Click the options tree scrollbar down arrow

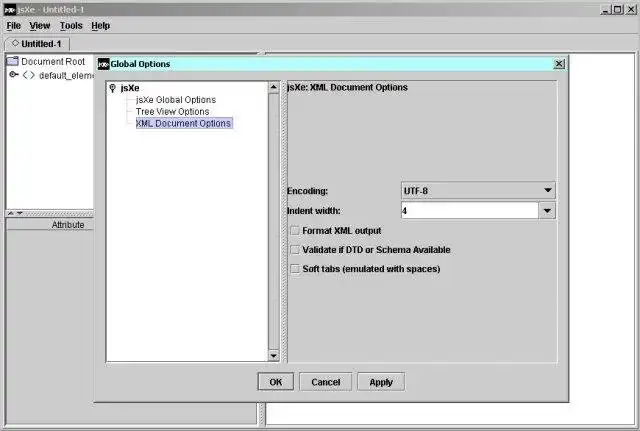273,356
